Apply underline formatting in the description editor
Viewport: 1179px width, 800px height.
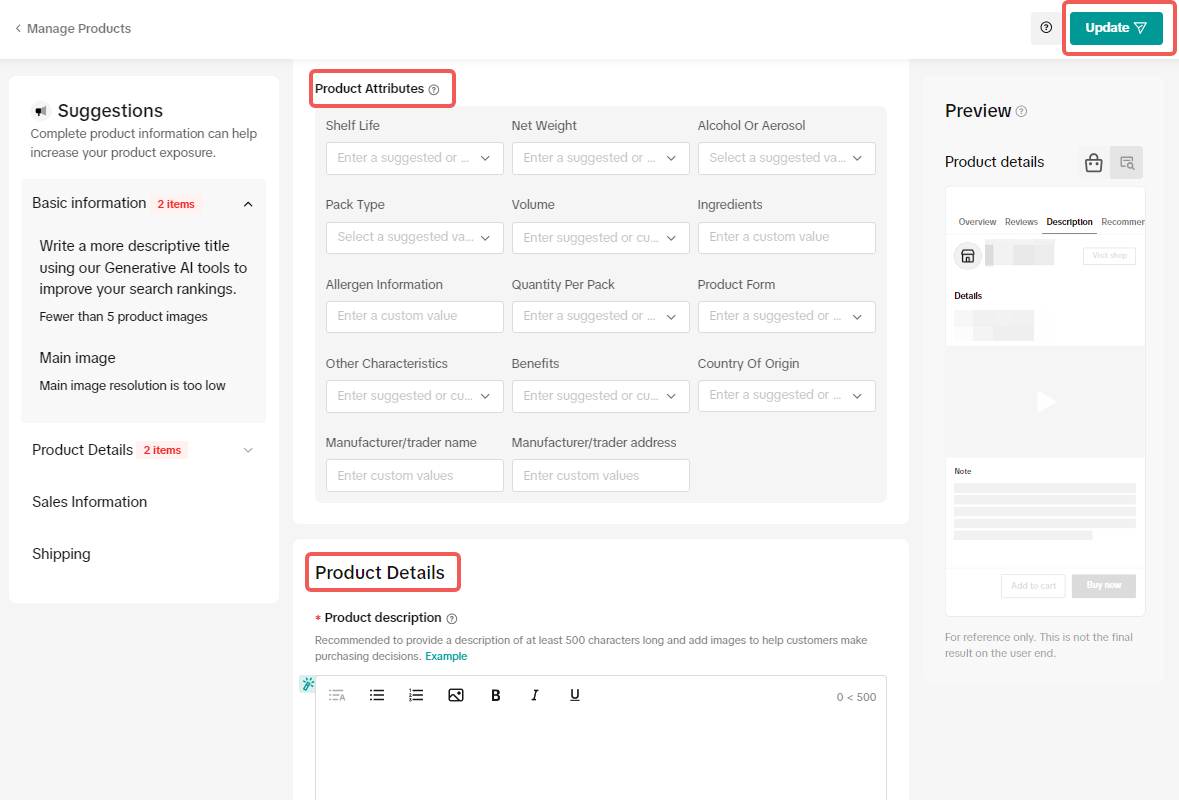click(x=574, y=695)
